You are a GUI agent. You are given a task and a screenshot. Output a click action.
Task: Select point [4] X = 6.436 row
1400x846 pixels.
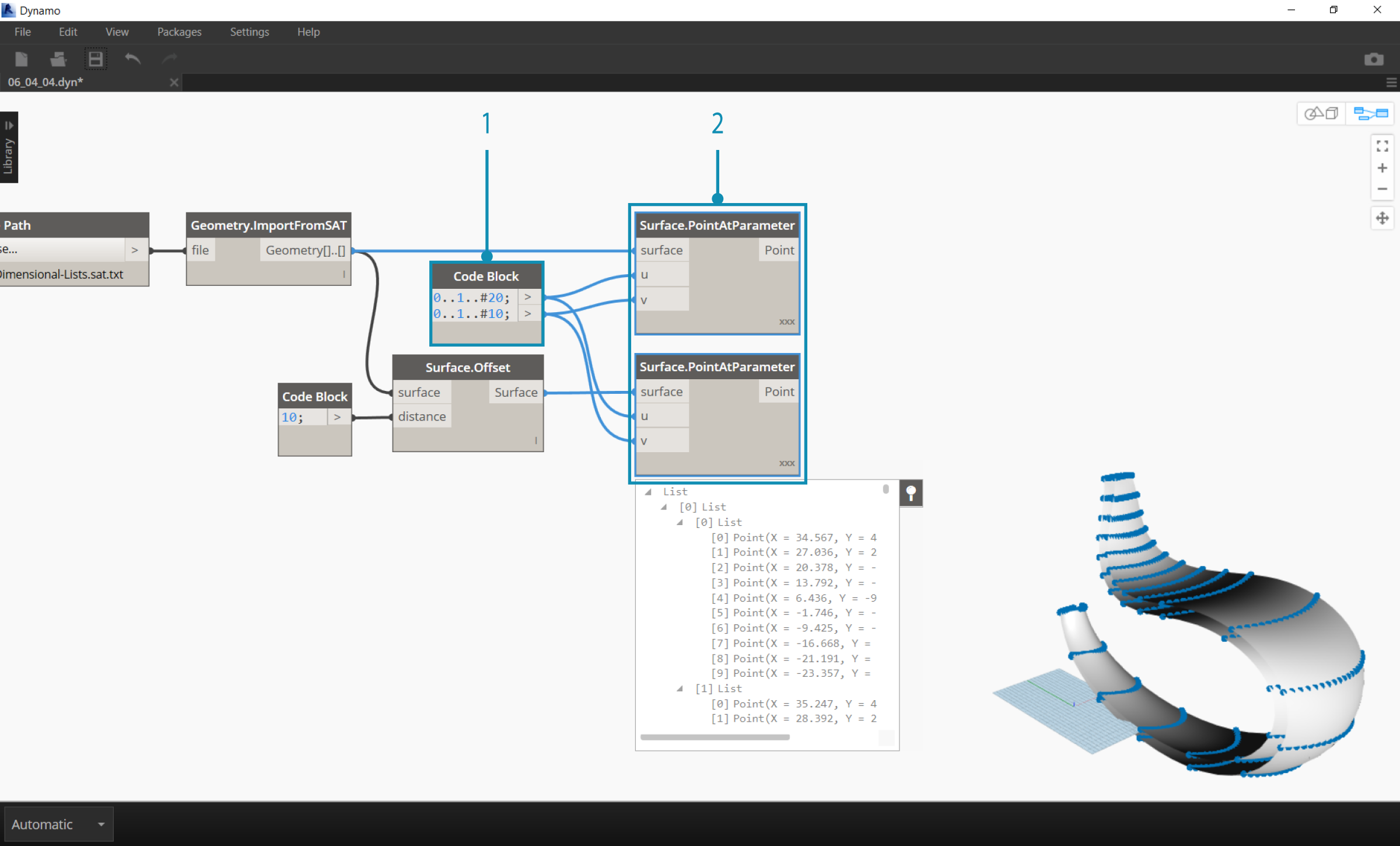(793, 598)
